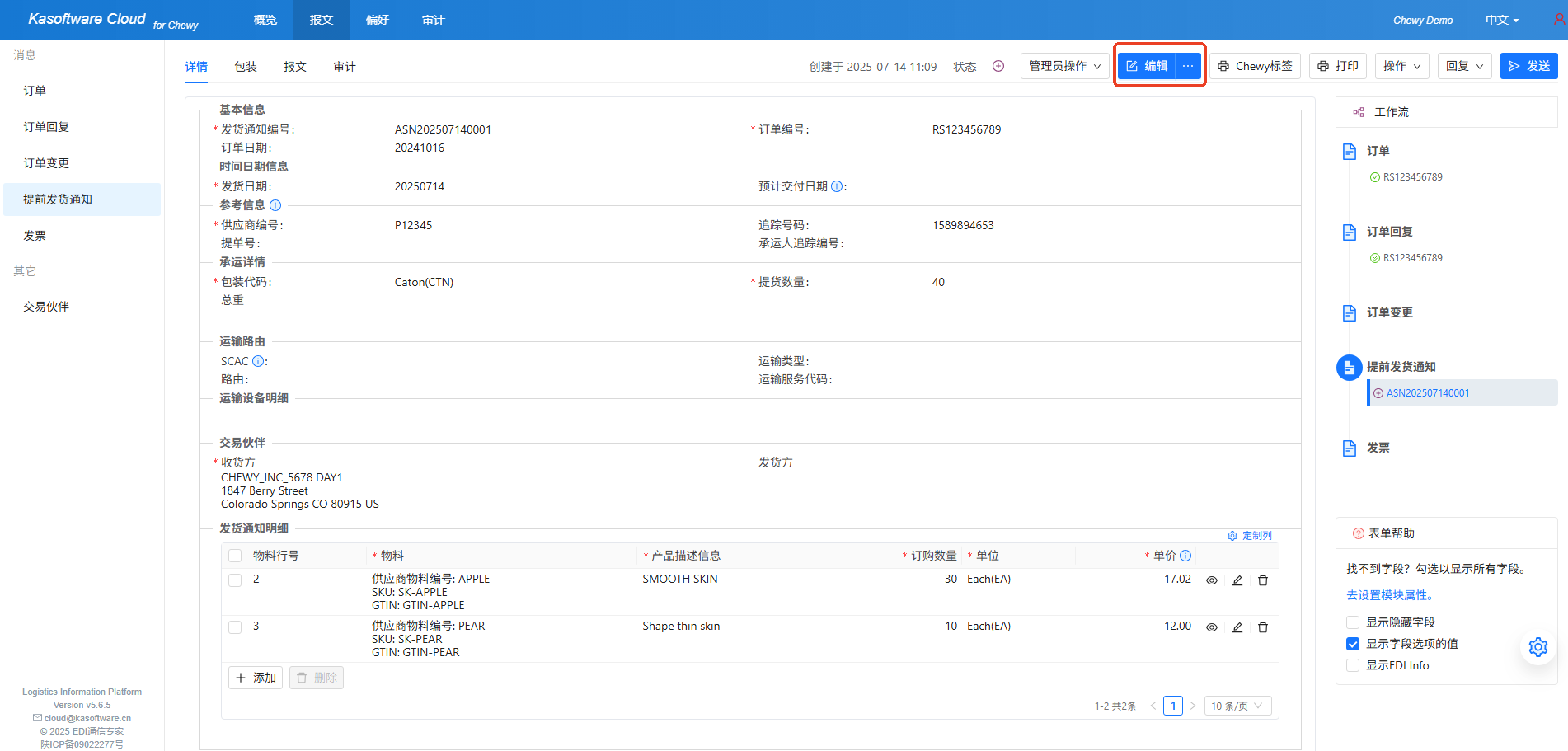
Task: Open the 10 条/页 page size selector
Action: point(1237,706)
